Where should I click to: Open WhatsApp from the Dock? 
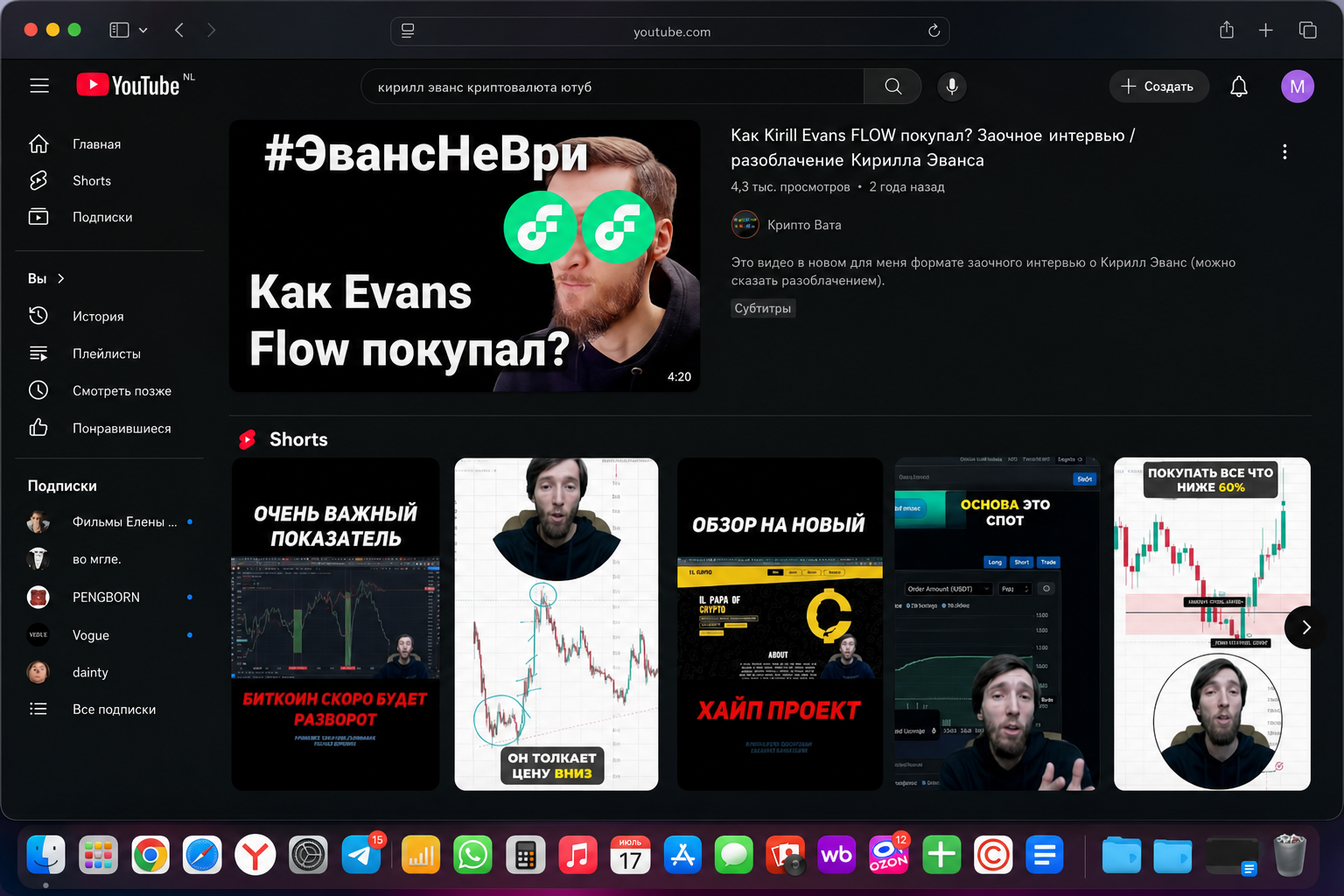[x=473, y=855]
